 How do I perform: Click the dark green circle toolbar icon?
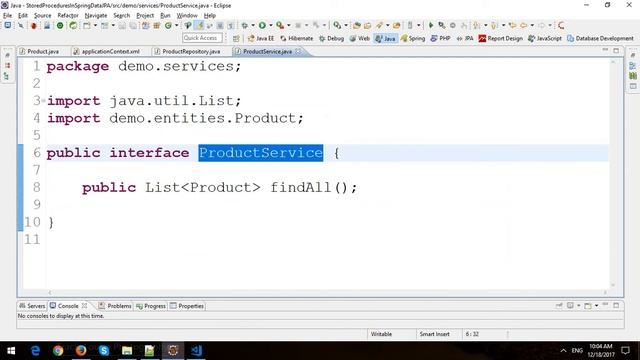click(60, 25)
